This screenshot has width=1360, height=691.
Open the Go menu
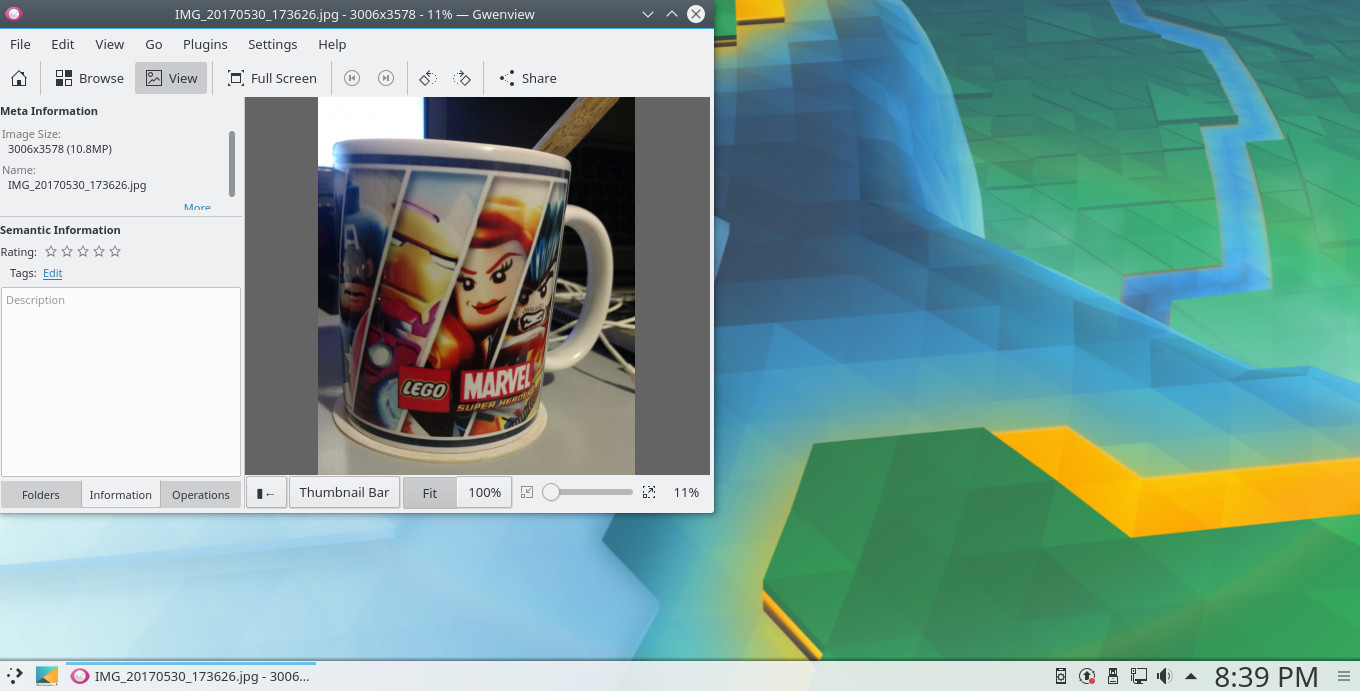coord(154,44)
